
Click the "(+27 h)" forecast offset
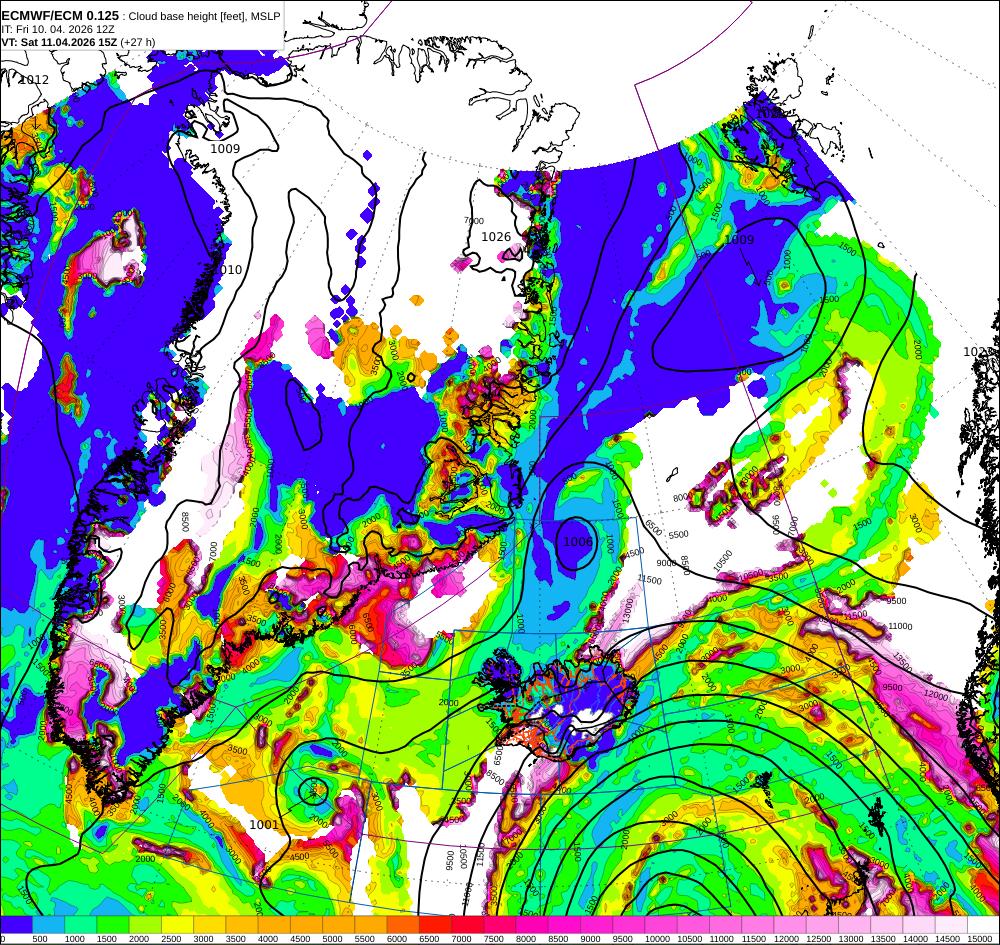point(138,42)
